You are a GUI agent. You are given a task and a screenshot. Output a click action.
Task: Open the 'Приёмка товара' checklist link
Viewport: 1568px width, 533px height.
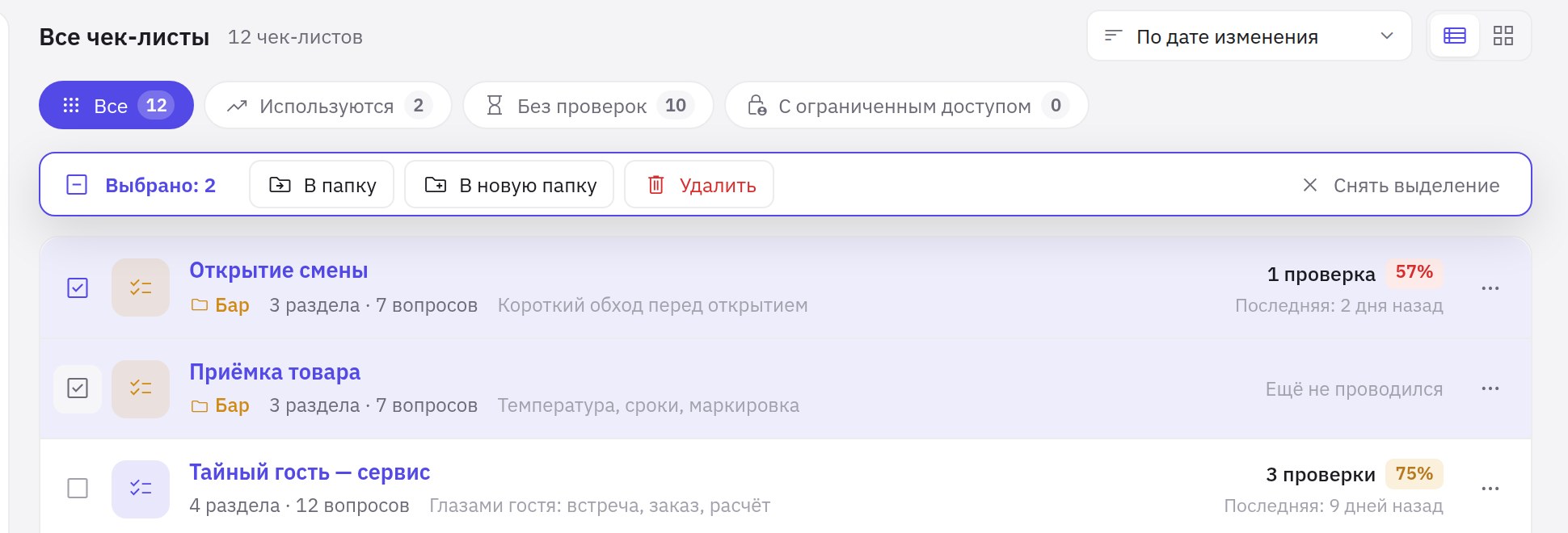[275, 371]
